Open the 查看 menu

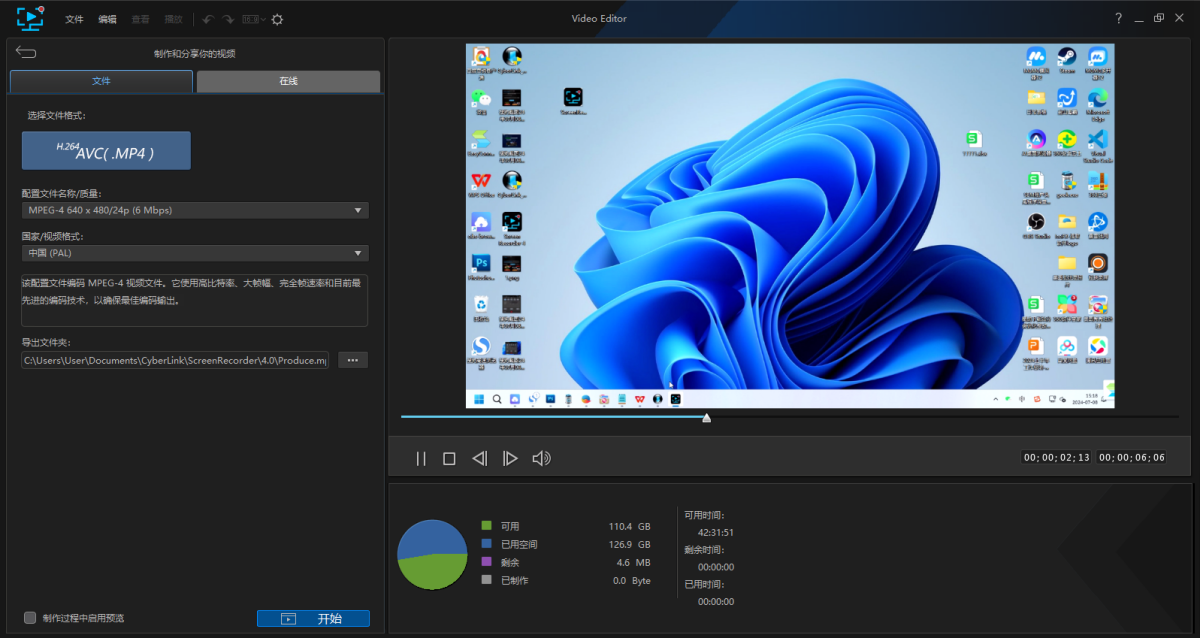140,19
